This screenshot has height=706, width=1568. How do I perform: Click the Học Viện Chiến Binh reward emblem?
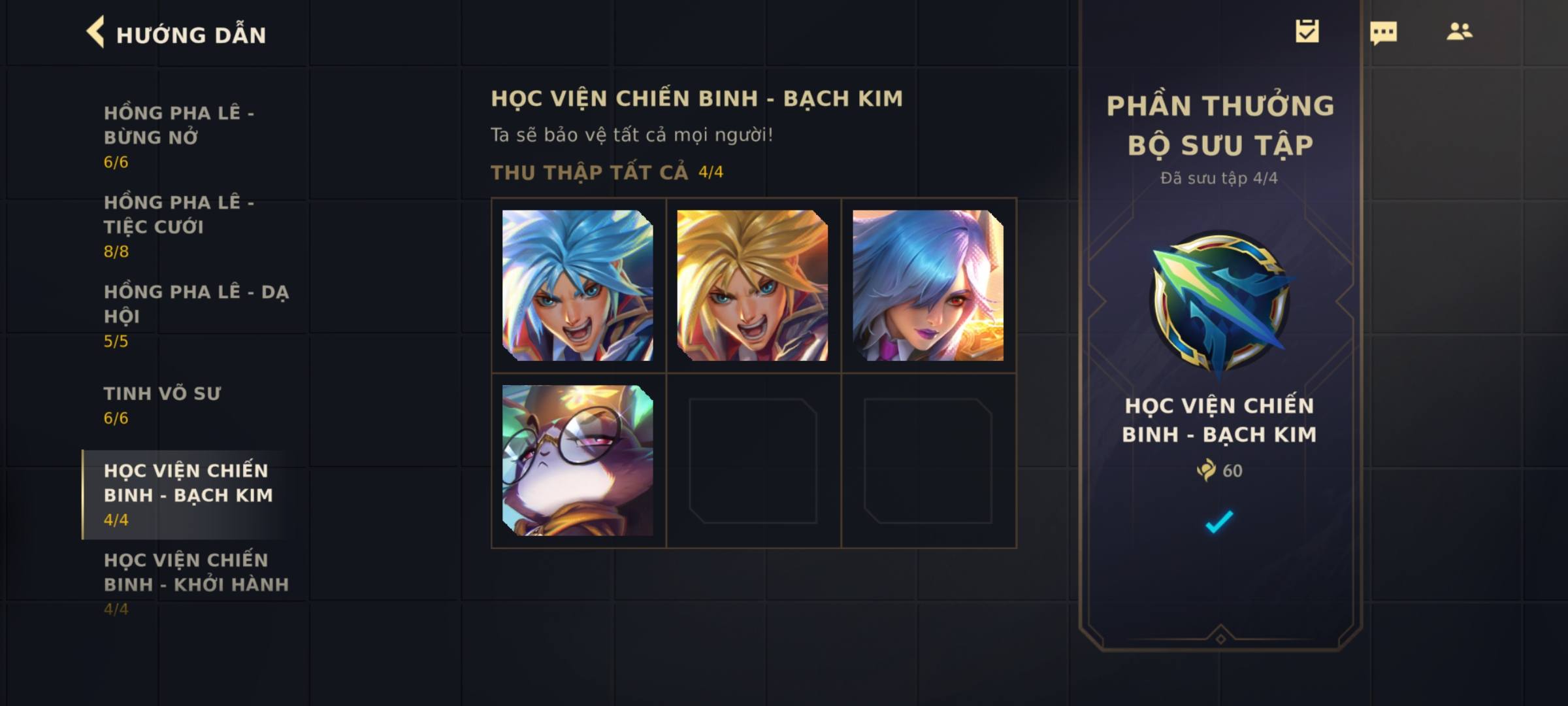pos(1219,304)
